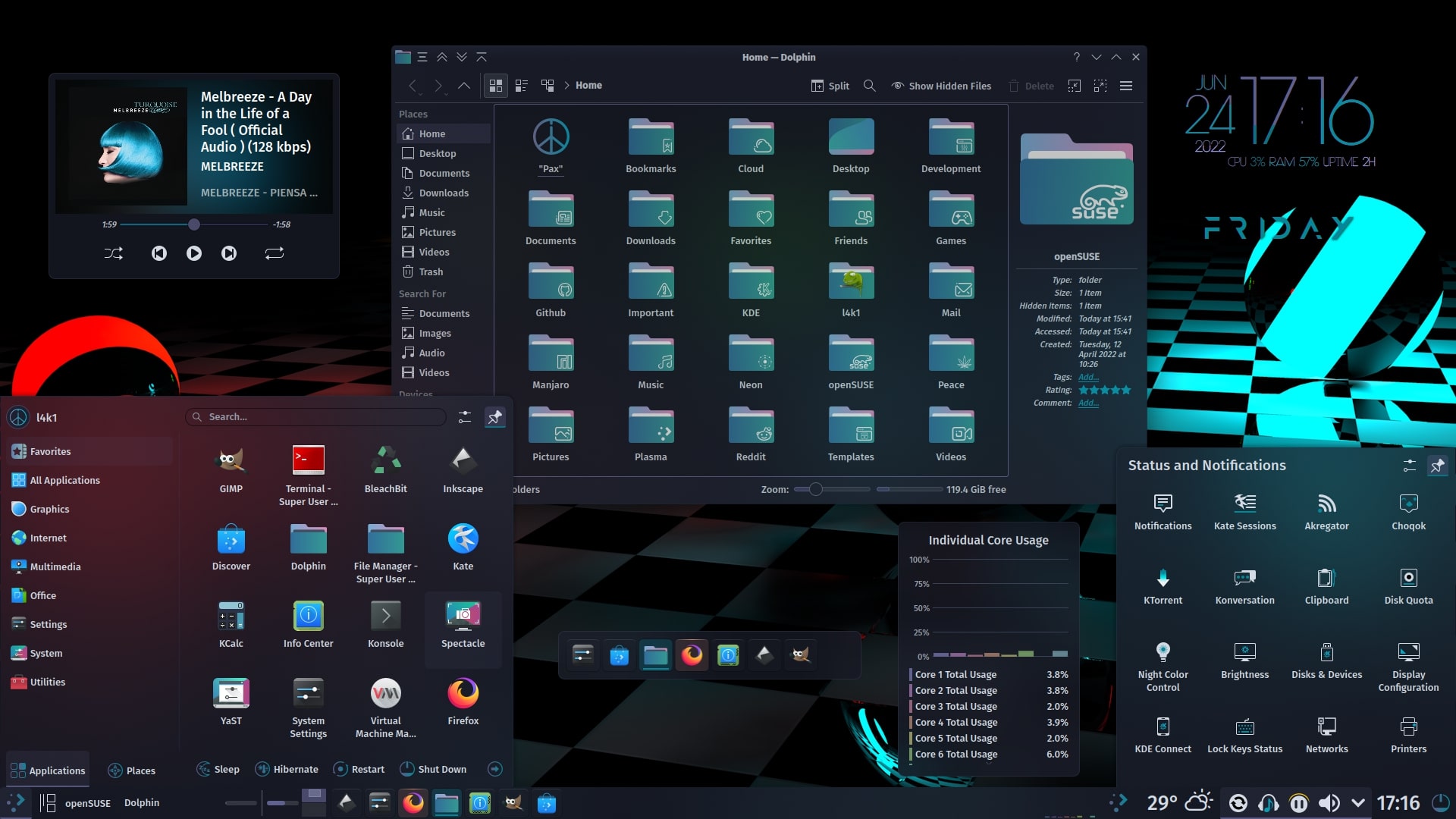Screen dimensions: 1456x819
Task: Select Utilities category in launcher
Action: [89, 682]
